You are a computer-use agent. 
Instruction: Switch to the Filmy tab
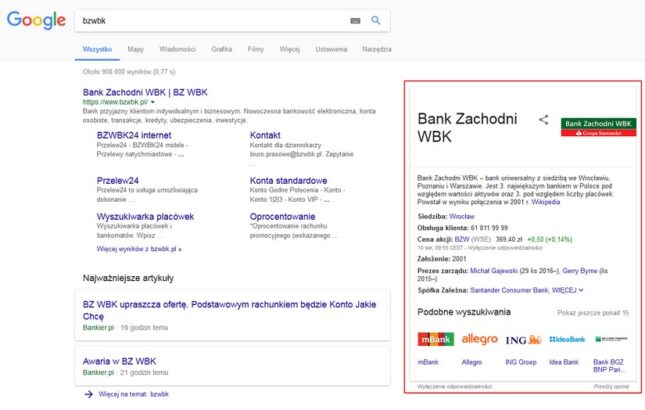pos(255,49)
